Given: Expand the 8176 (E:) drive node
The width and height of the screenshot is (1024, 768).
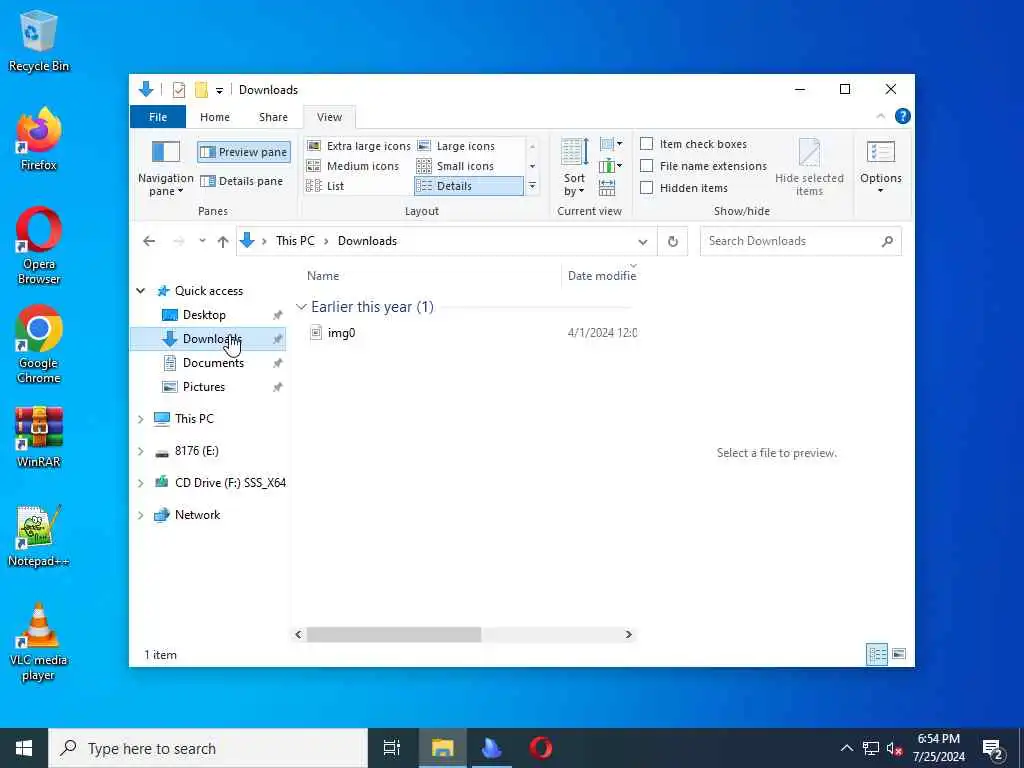Looking at the screenshot, I should coord(140,451).
